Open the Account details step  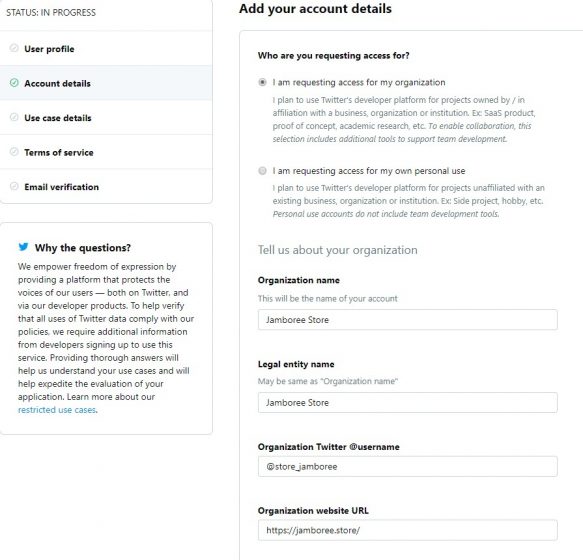tap(106, 83)
